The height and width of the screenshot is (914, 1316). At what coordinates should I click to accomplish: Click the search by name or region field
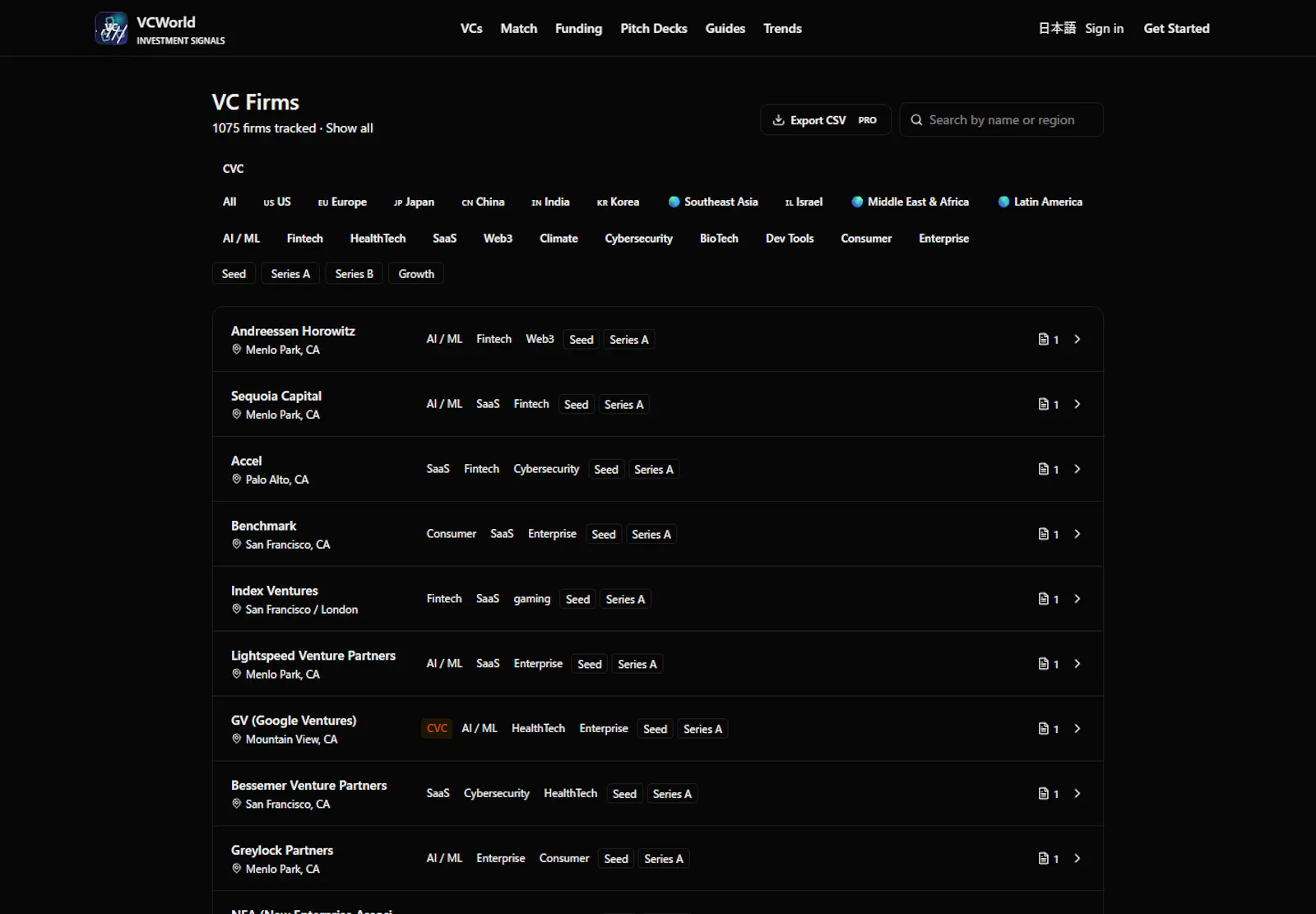[1002, 120]
